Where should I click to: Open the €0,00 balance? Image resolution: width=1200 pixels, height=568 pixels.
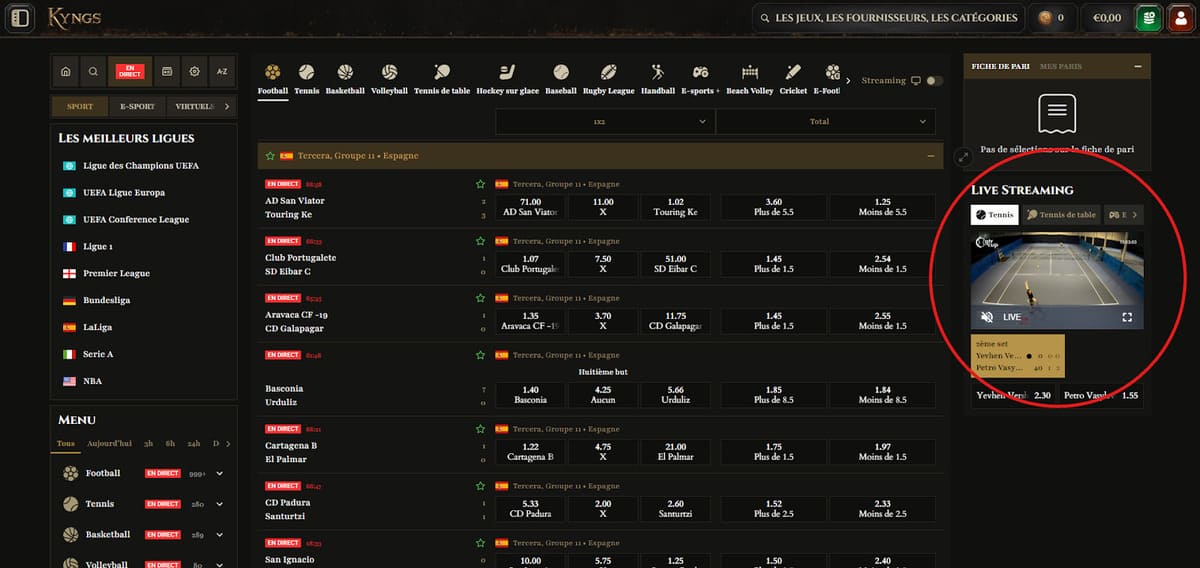[1107, 17]
